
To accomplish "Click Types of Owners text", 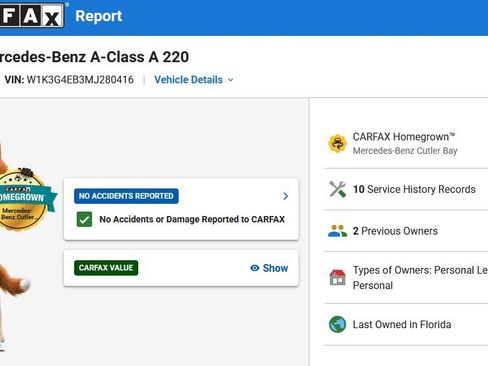I will coord(420,278).
